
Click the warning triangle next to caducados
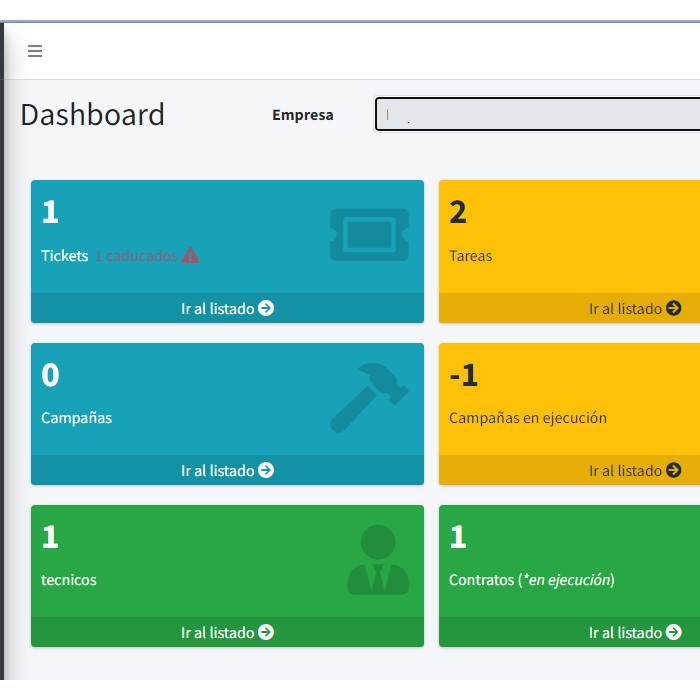(190, 256)
